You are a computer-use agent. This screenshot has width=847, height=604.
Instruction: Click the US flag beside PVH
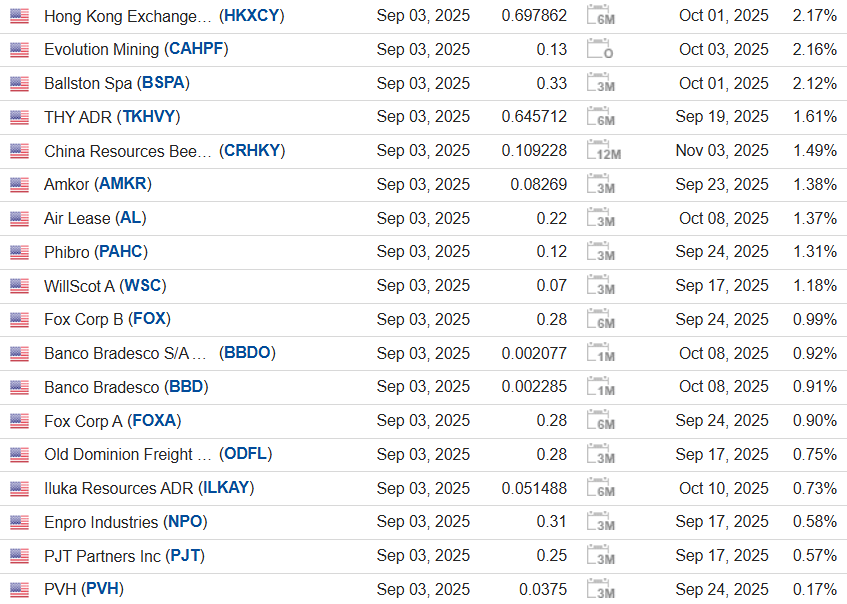coord(19,589)
